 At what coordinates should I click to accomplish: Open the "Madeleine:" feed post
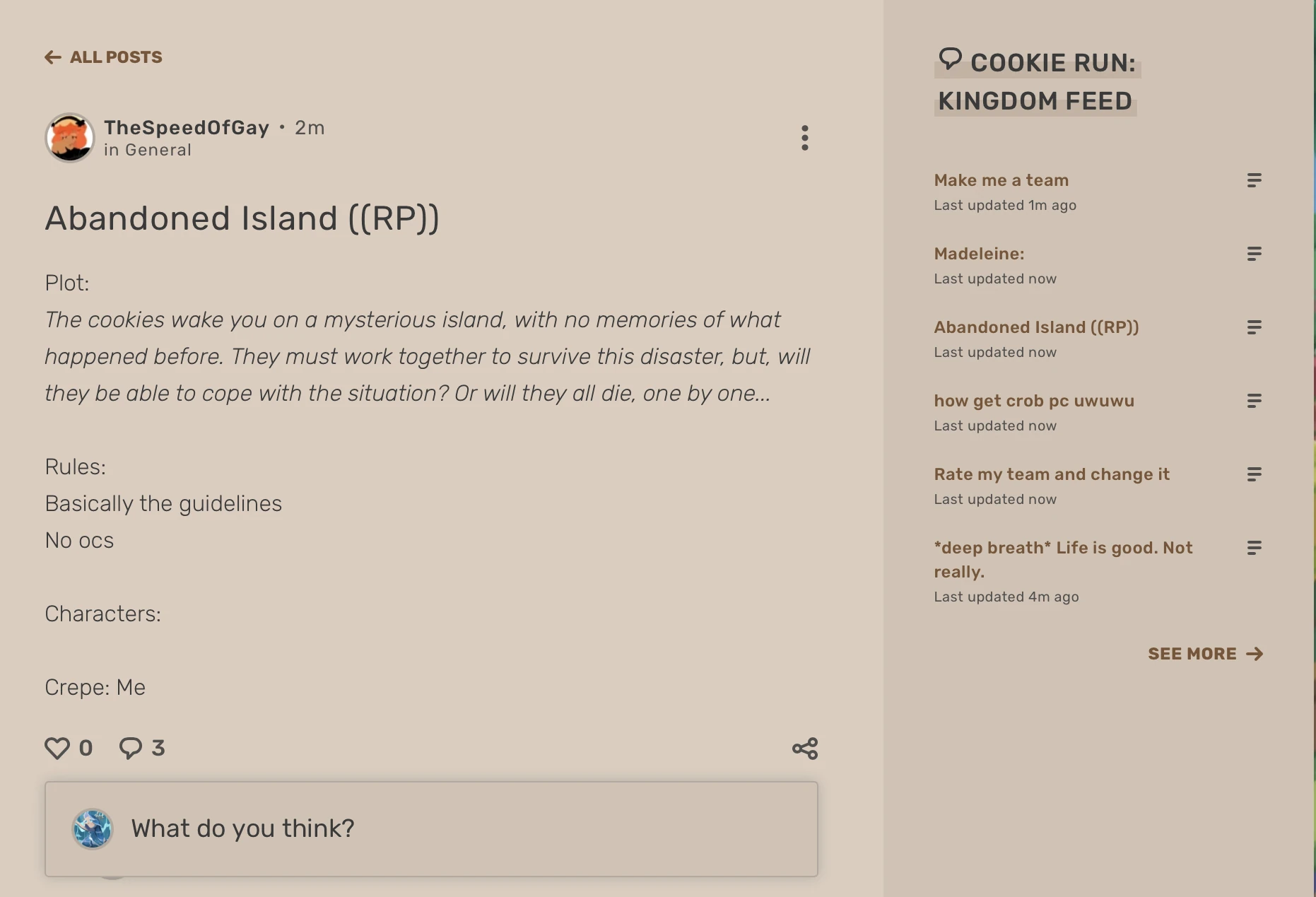[x=979, y=254]
